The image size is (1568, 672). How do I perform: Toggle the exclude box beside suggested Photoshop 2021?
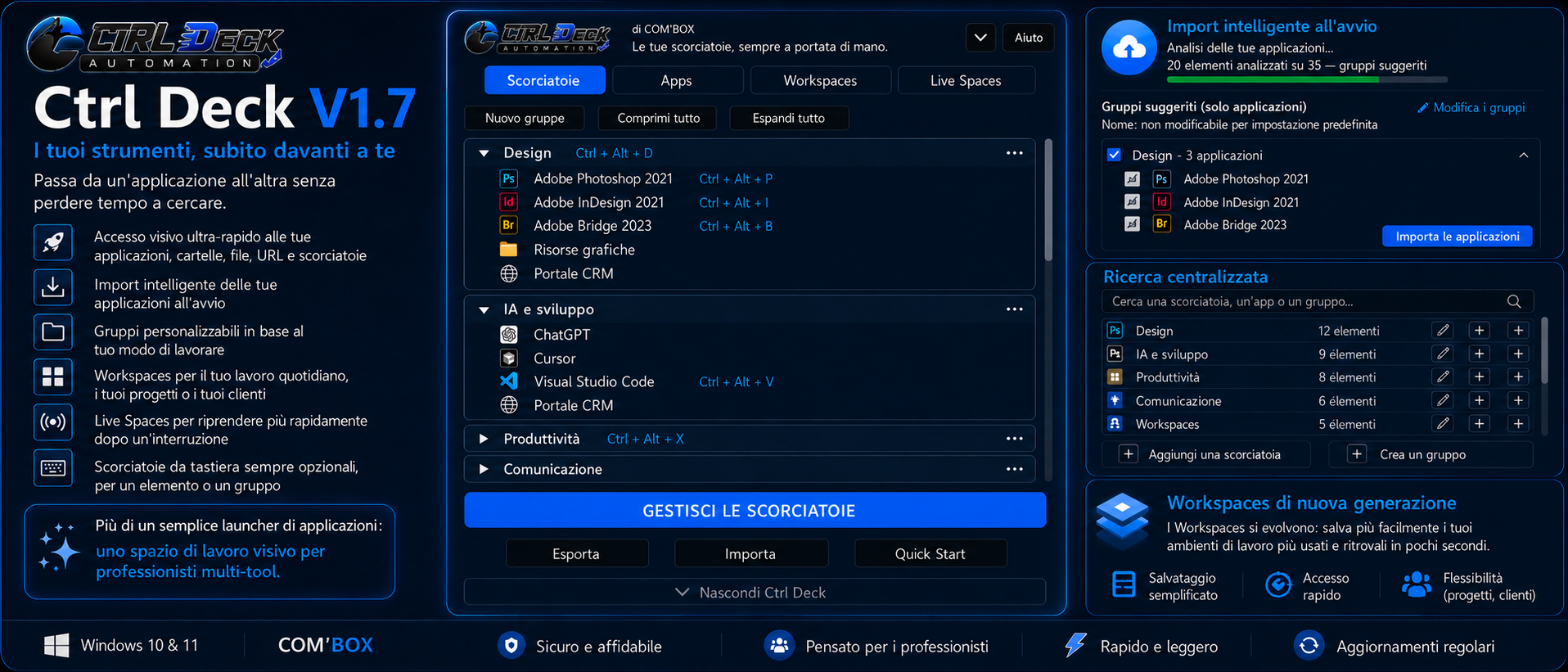tap(1132, 178)
